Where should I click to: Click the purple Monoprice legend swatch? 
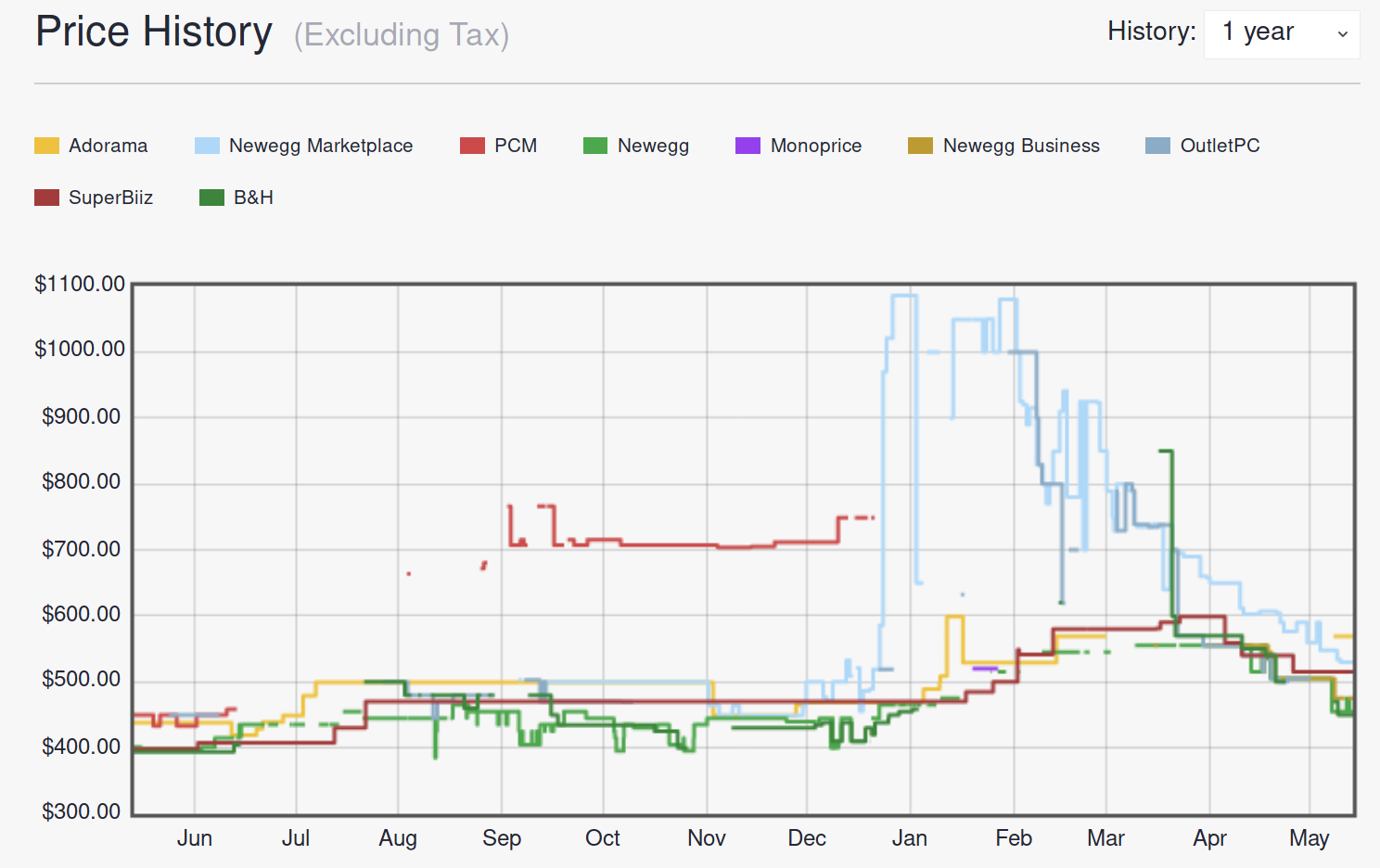[x=747, y=146]
